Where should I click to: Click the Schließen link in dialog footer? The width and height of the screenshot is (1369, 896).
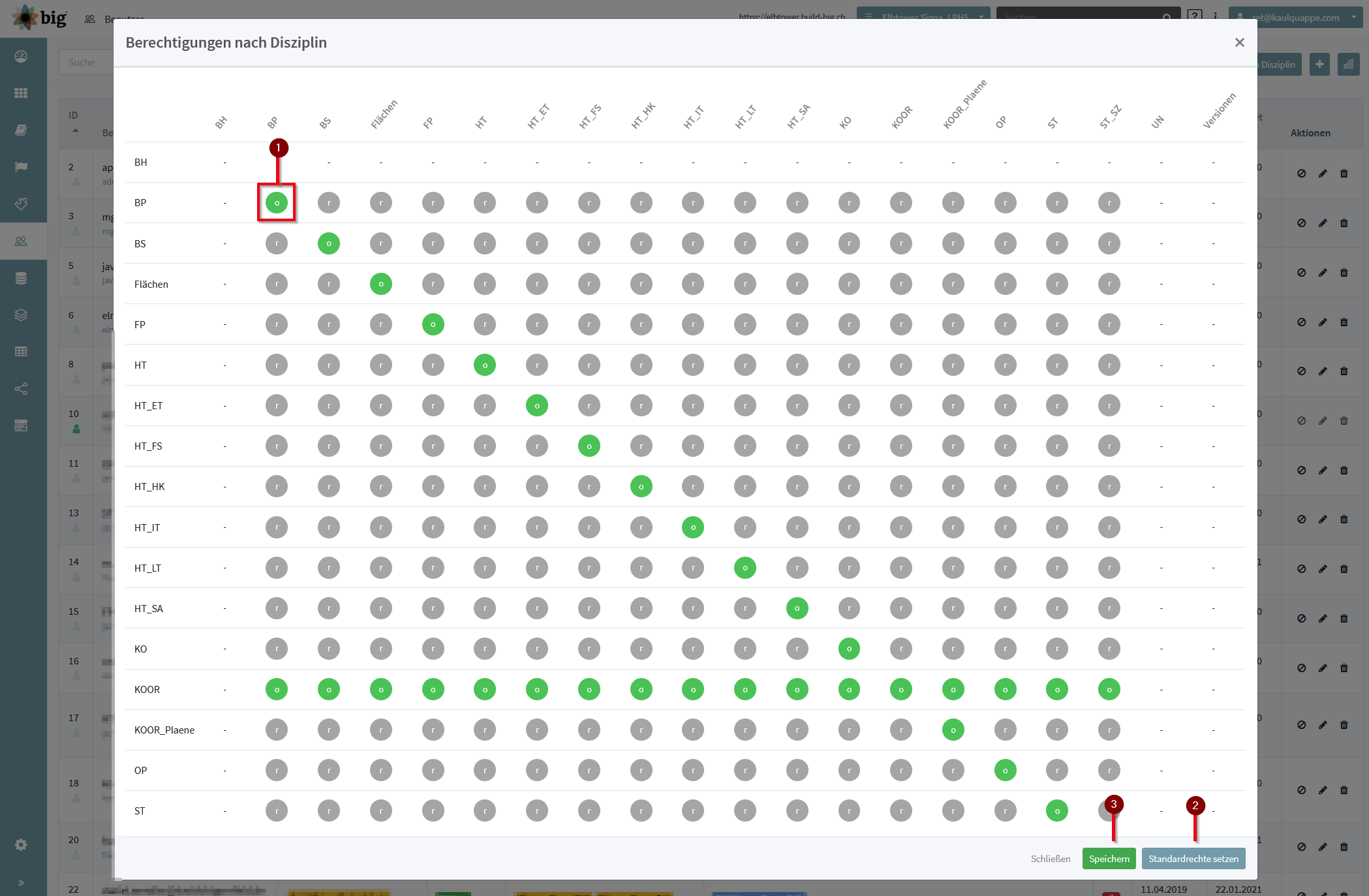(1051, 859)
